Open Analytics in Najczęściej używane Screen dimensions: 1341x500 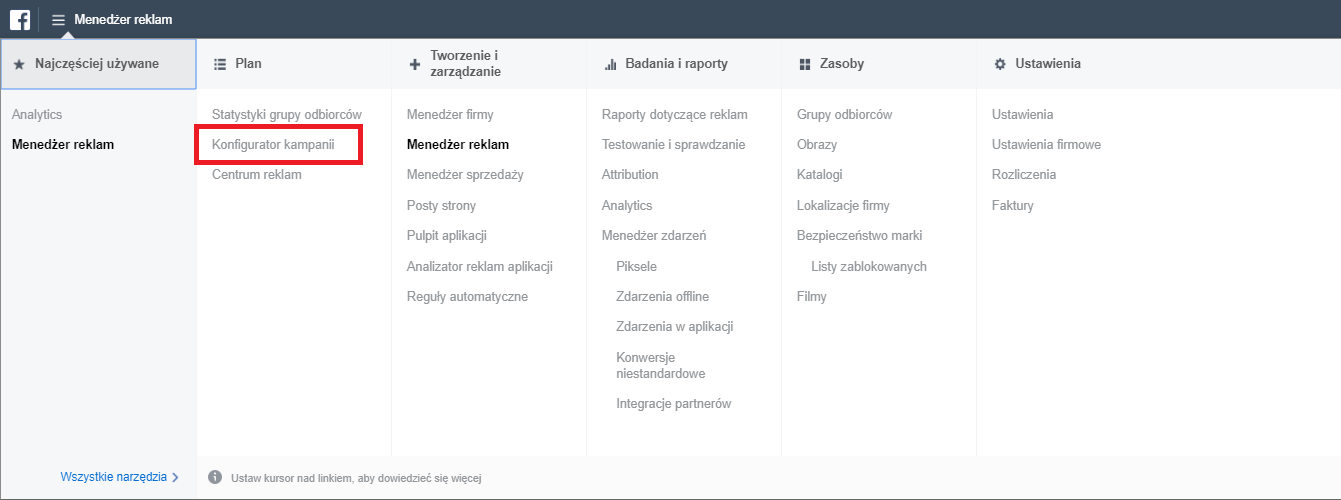coord(37,115)
